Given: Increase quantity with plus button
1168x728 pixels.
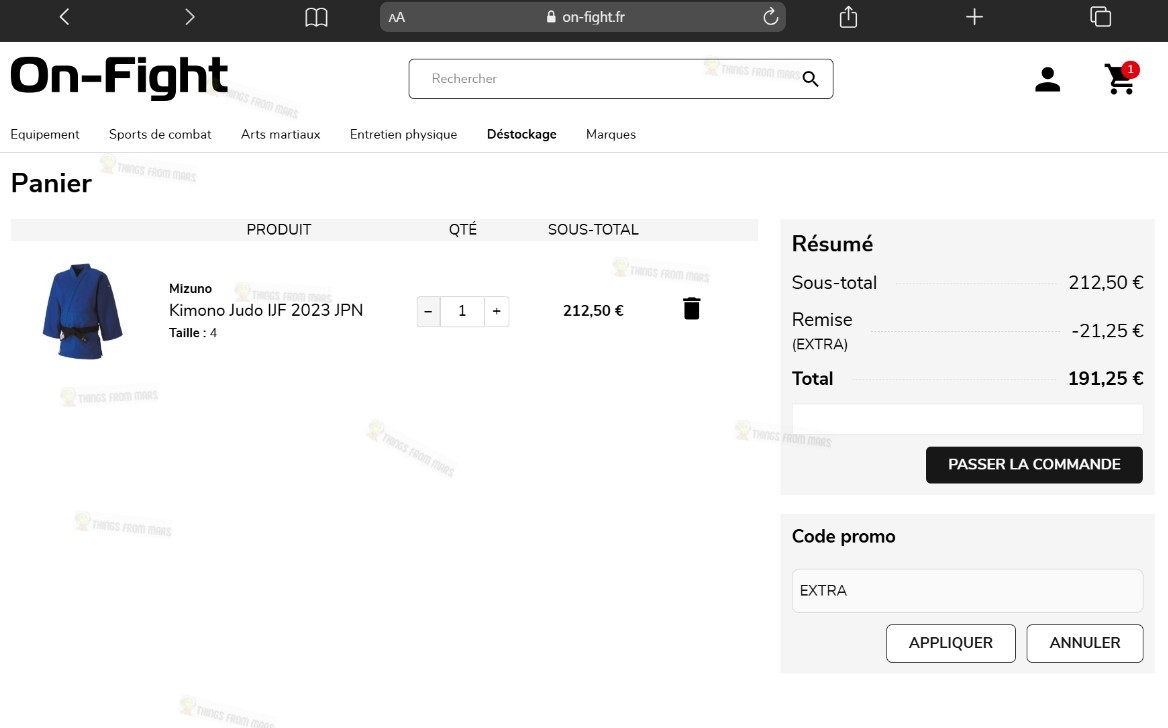Looking at the screenshot, I should (497, 311).
